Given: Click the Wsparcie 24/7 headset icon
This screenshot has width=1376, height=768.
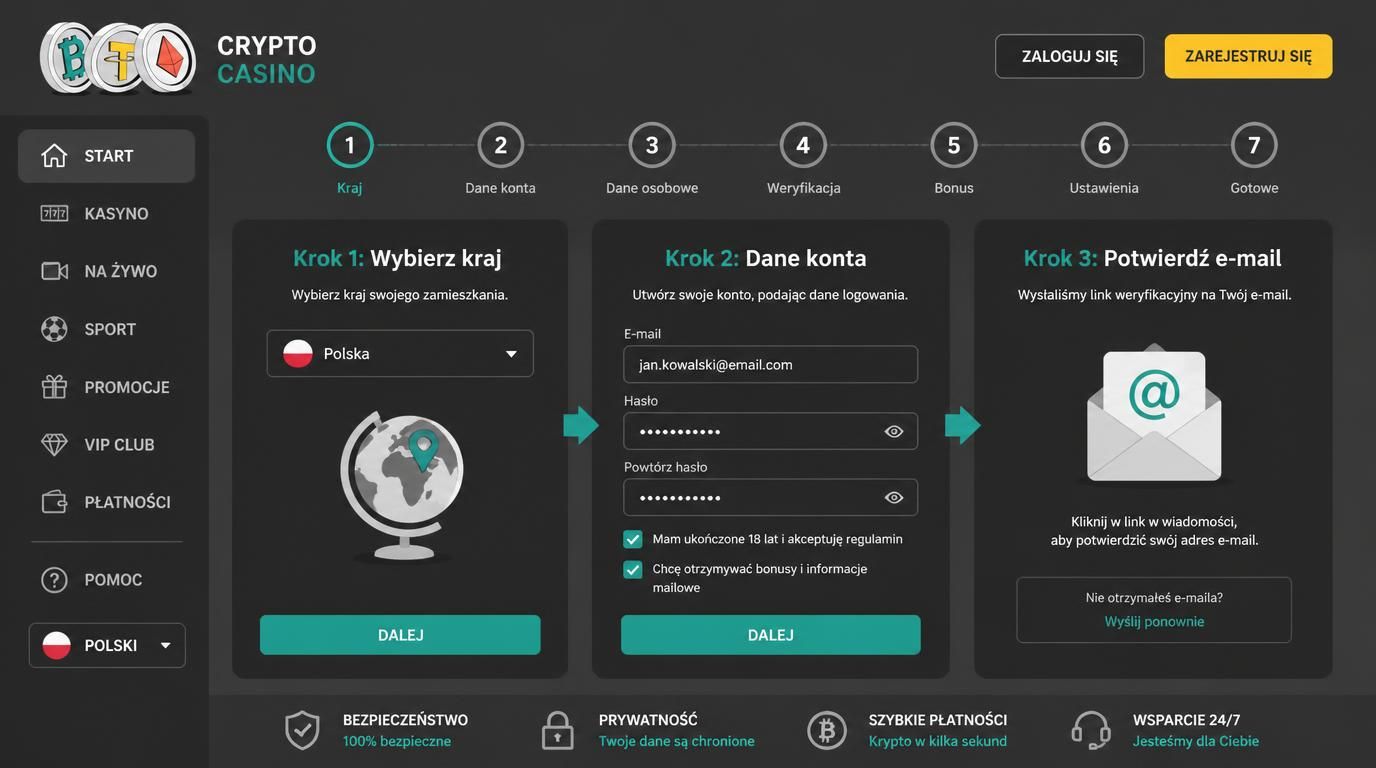Looking at the screenshot, I should (x=1090, y=730).
